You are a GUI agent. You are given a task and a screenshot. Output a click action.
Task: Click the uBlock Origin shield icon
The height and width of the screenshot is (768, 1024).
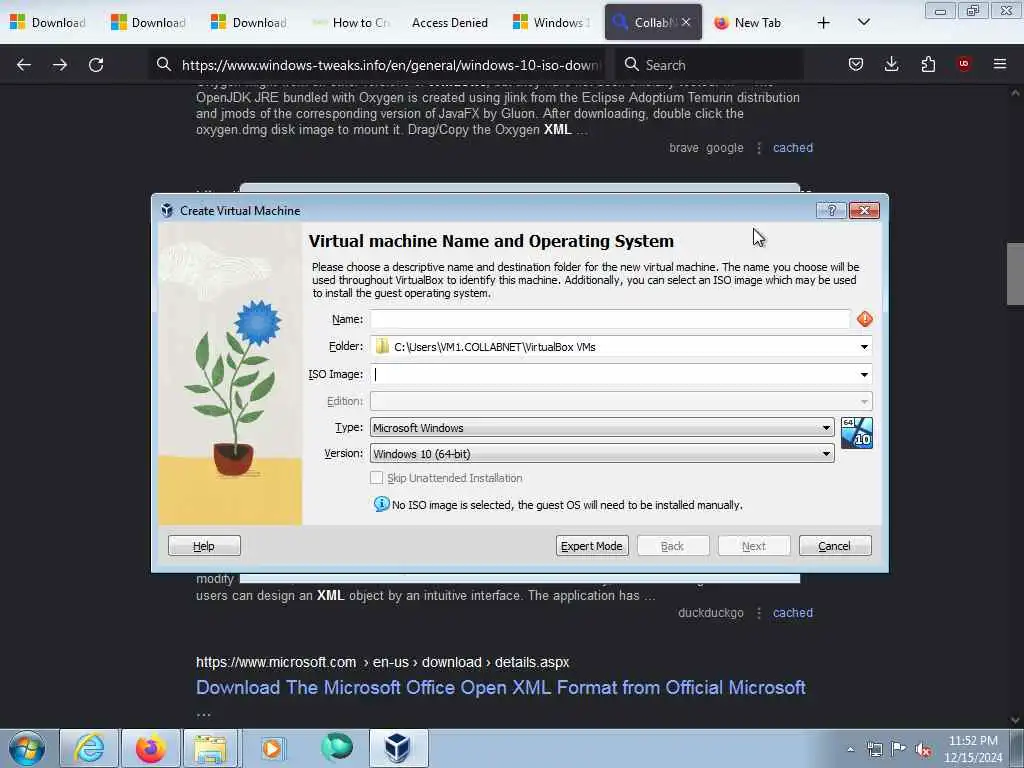point(963,64)
